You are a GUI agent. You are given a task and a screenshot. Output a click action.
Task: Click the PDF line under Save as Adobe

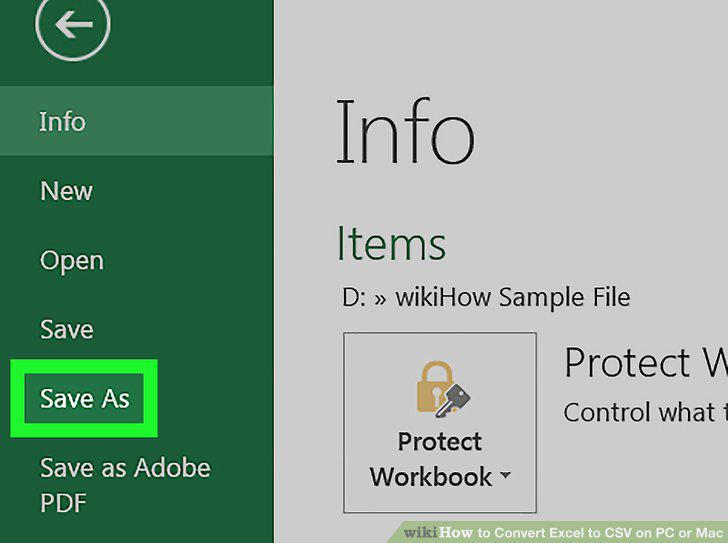[x=63, y=503]
